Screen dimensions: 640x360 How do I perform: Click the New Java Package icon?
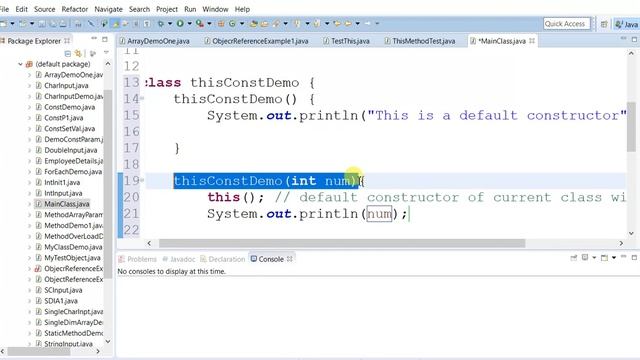221,24
